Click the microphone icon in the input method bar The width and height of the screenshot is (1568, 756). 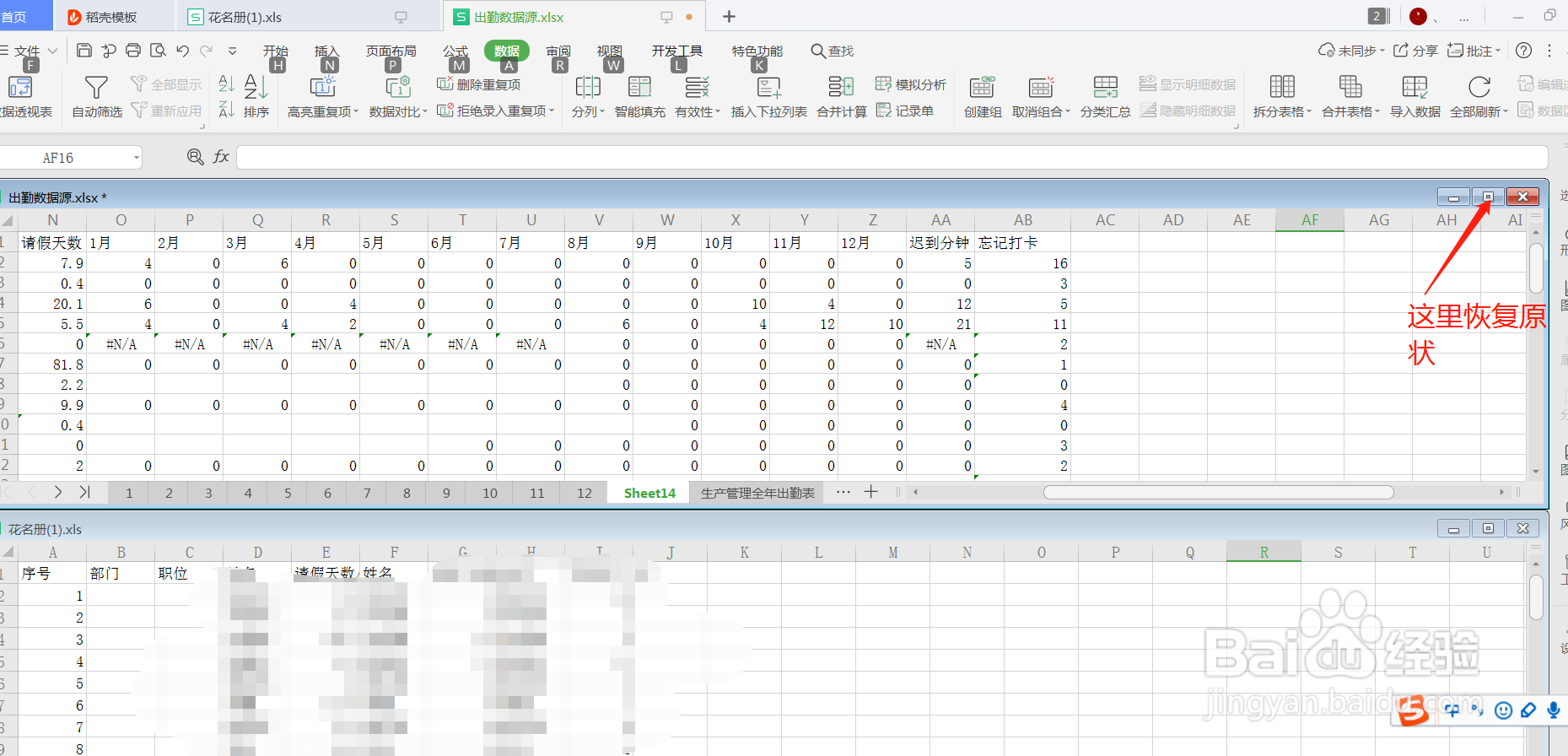point(1554,710)
